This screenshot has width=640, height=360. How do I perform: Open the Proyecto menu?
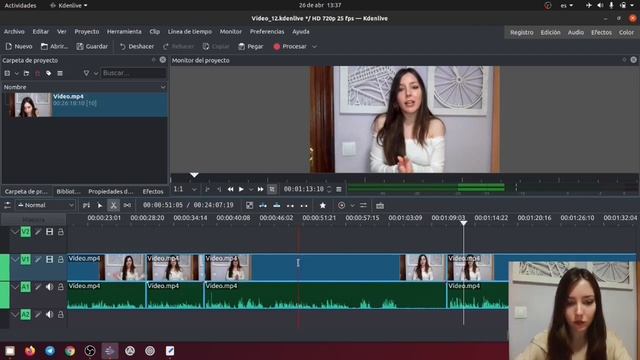87,31
